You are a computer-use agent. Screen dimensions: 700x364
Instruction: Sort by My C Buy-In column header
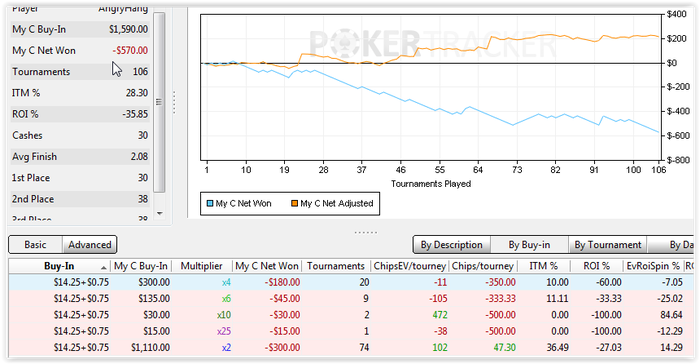[x=141, y=266]
